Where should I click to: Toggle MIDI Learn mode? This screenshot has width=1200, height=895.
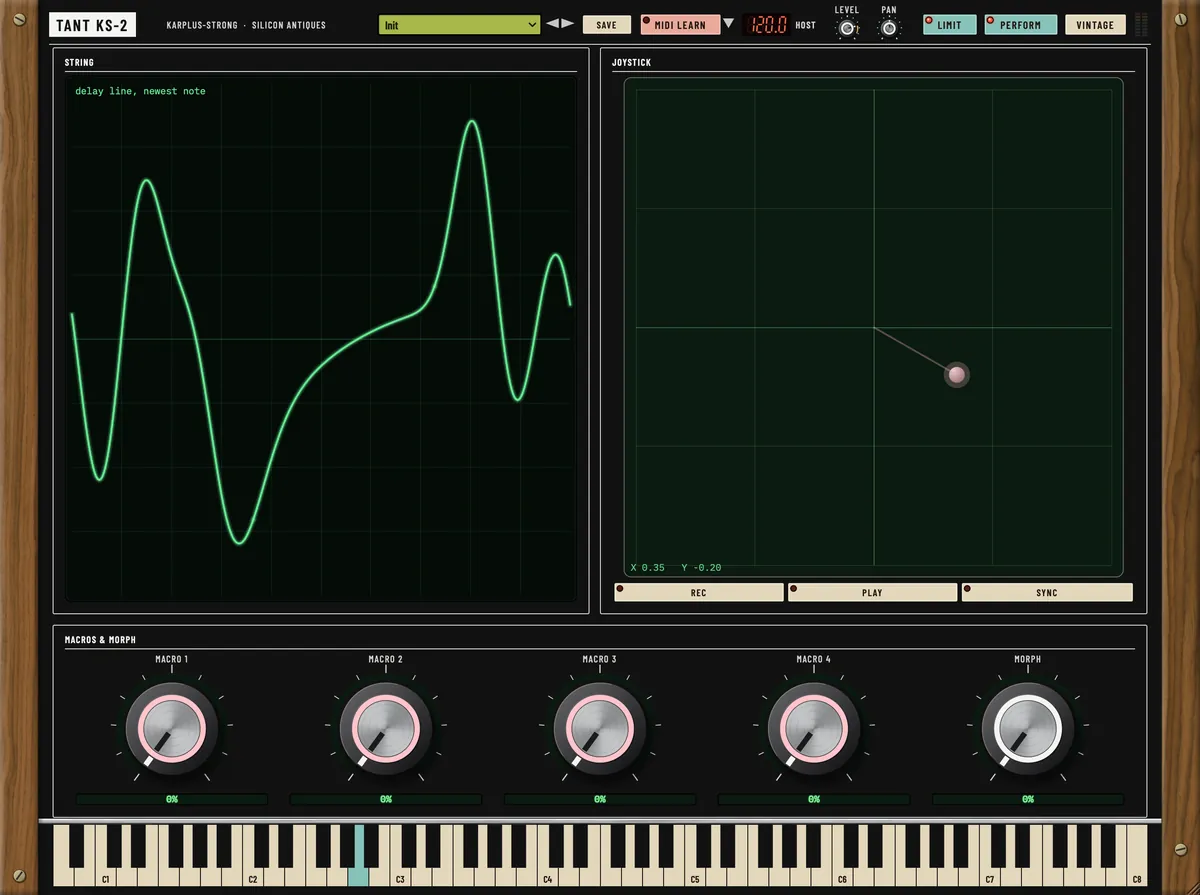tap(680, 25)
